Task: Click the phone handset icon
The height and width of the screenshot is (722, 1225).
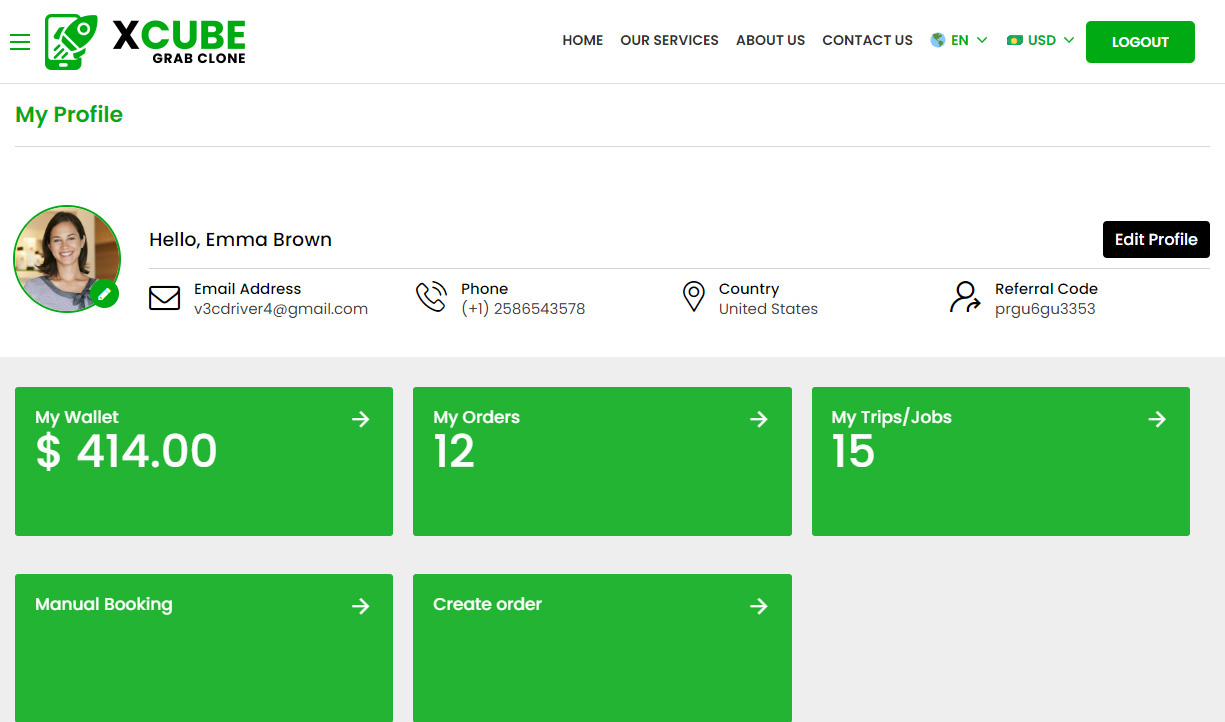Action: coord(431,298)
